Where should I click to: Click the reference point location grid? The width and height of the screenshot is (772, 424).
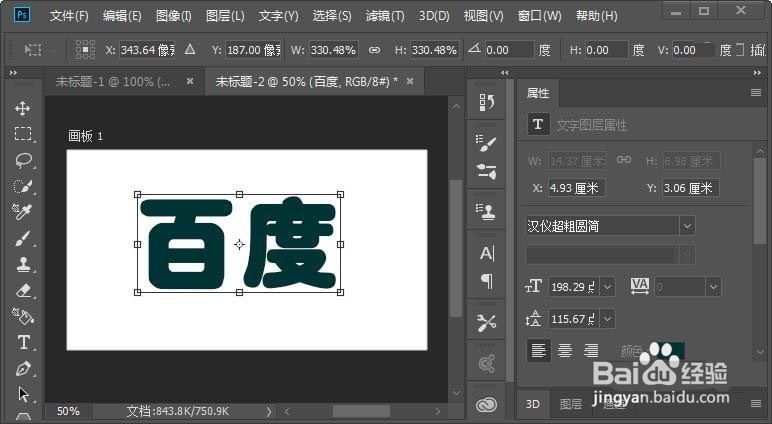[85, 50]
